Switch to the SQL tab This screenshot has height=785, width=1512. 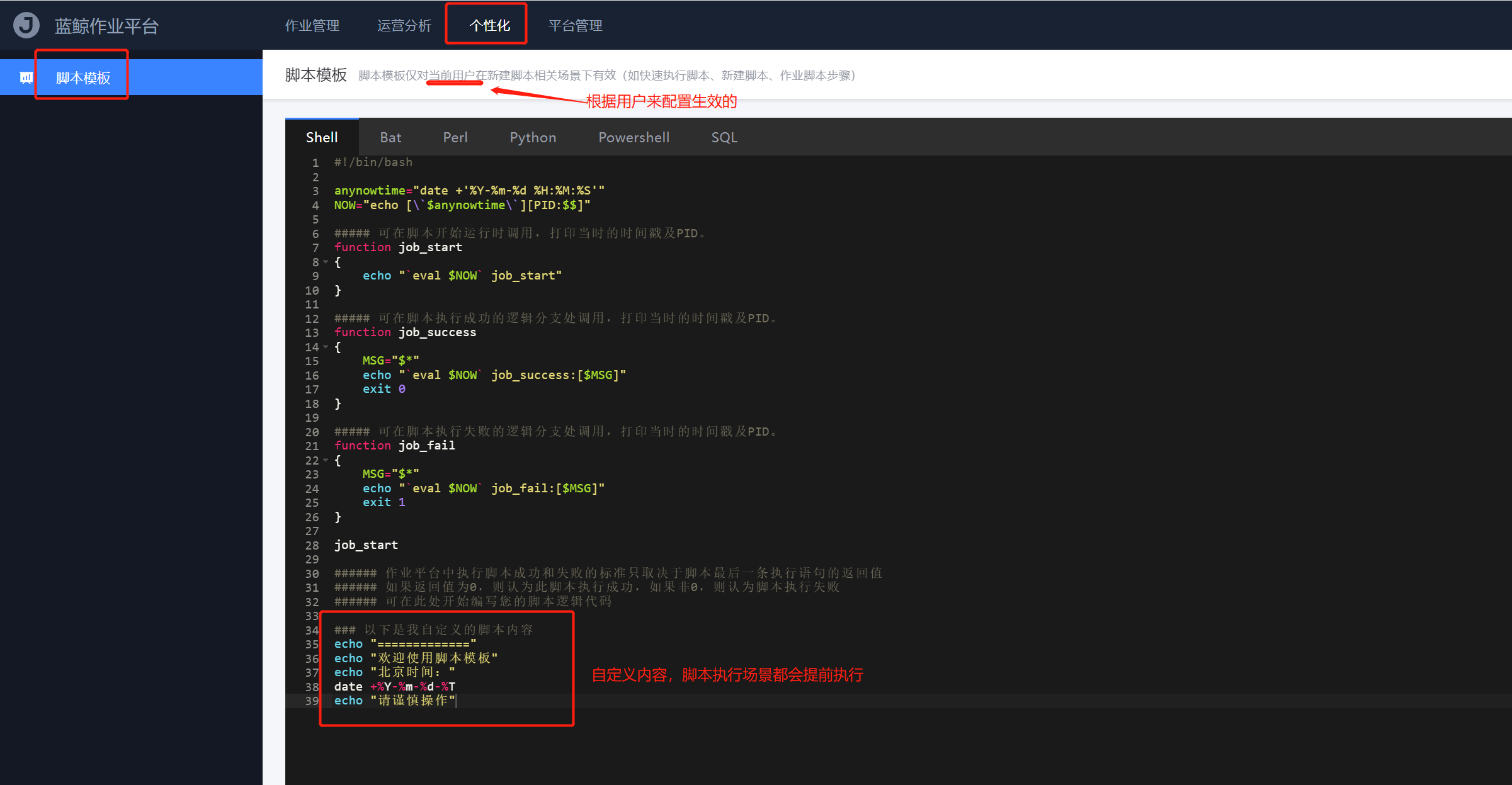tap(724, 137)
